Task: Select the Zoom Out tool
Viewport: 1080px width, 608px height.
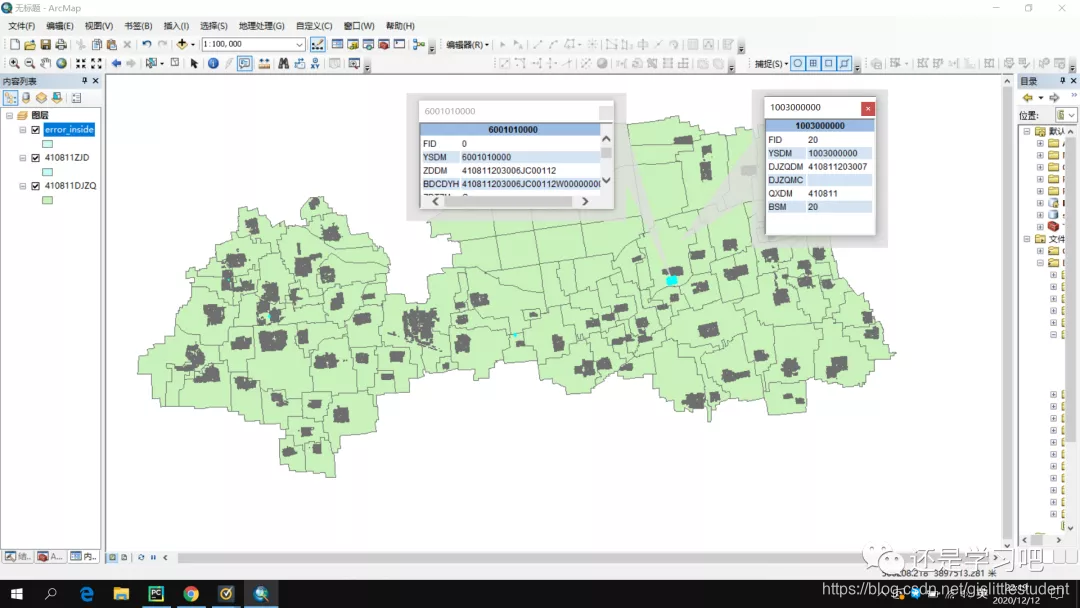Action: click(30, 63)
